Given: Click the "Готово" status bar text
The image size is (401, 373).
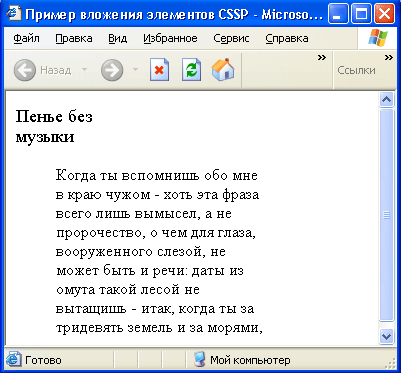Looking at the screenshot, I should 43,360.
